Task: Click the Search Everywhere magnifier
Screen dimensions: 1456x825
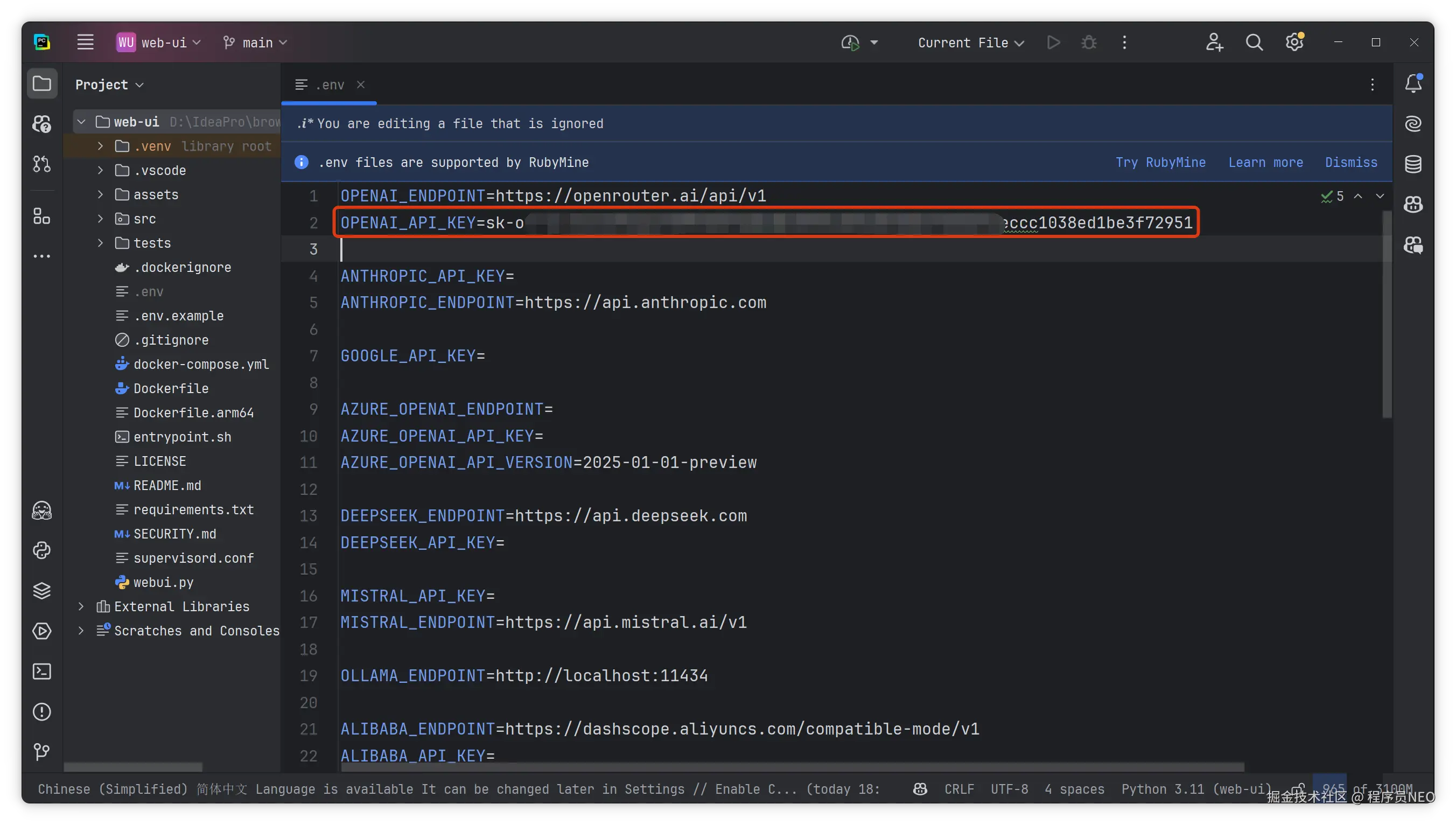Action: pyautogui.click(x=1254, y=43)
